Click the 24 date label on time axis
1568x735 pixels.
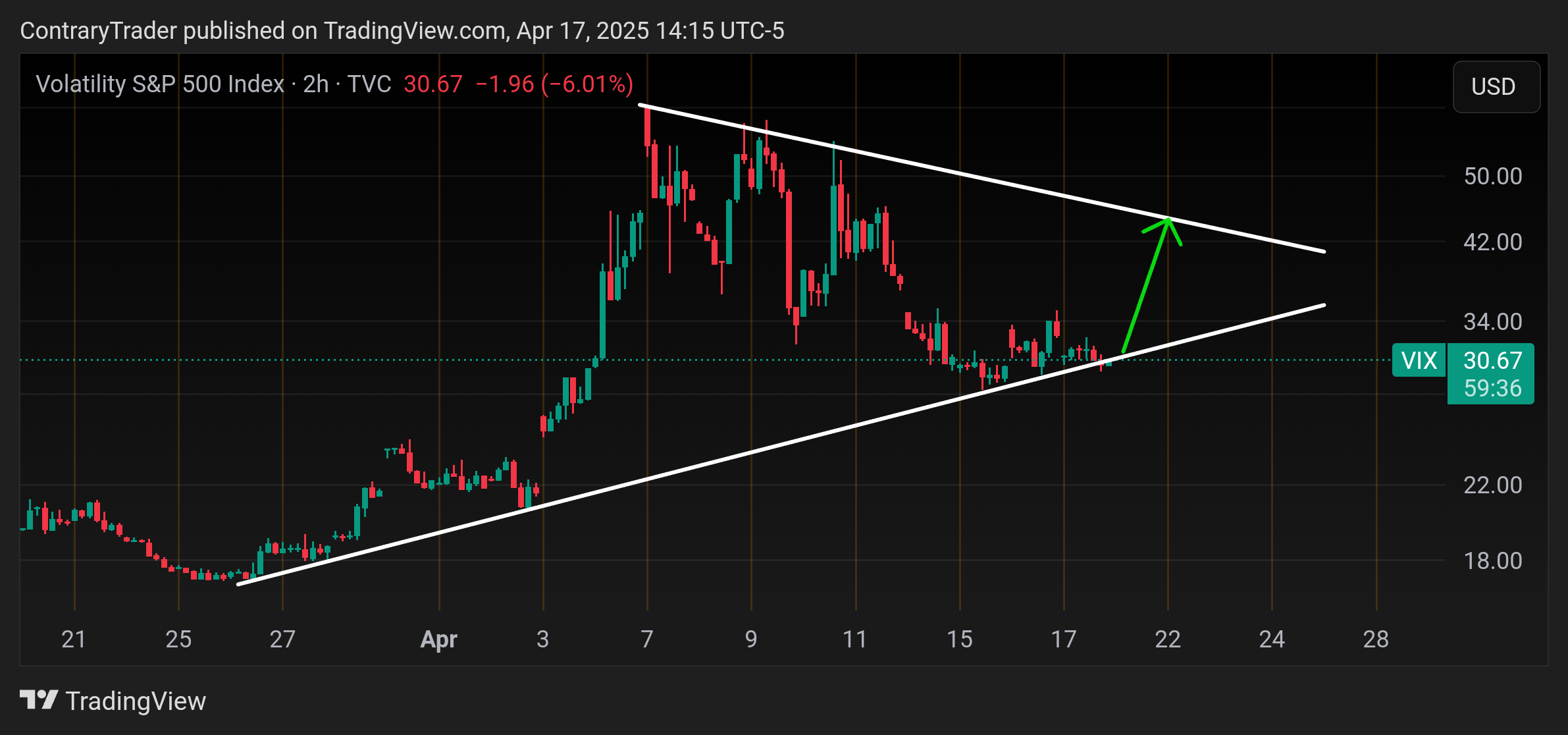1272,640
